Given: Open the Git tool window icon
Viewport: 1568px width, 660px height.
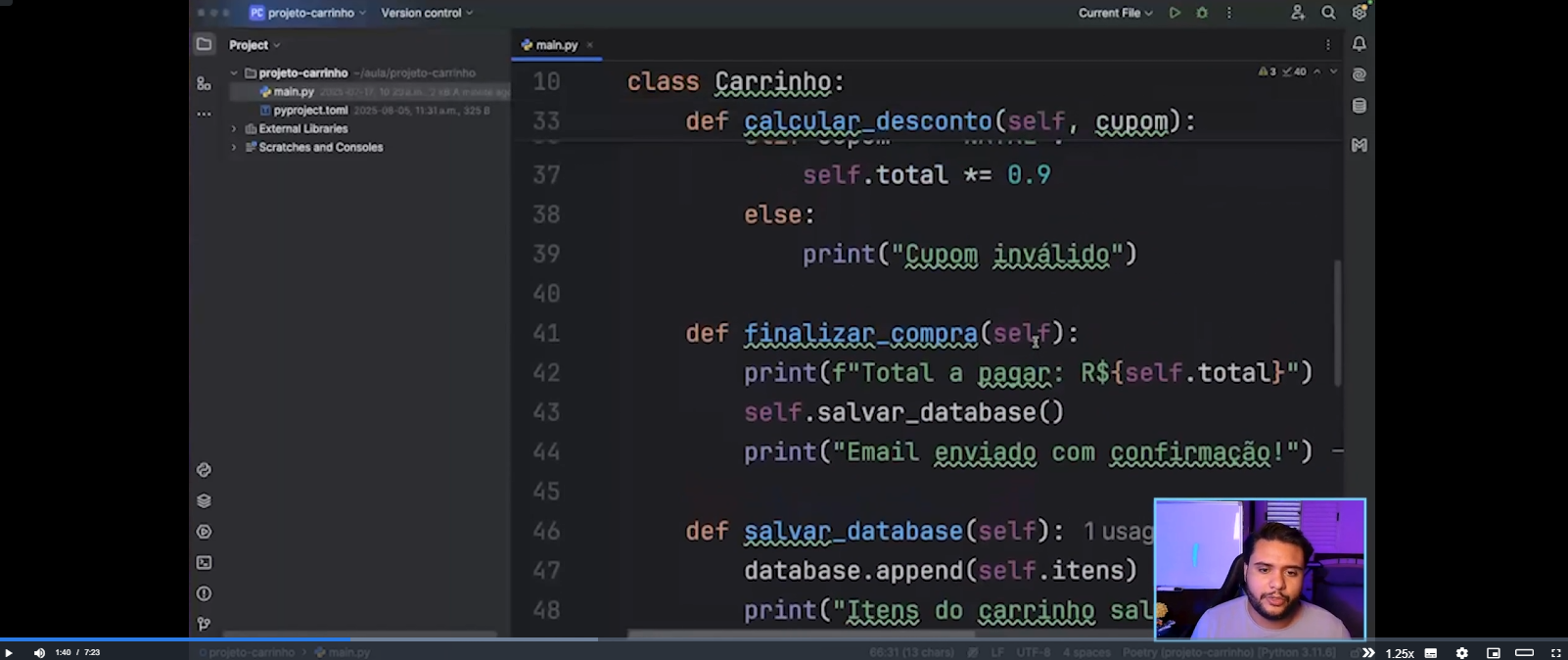Looking at the screenshot, I should (204, 624).
